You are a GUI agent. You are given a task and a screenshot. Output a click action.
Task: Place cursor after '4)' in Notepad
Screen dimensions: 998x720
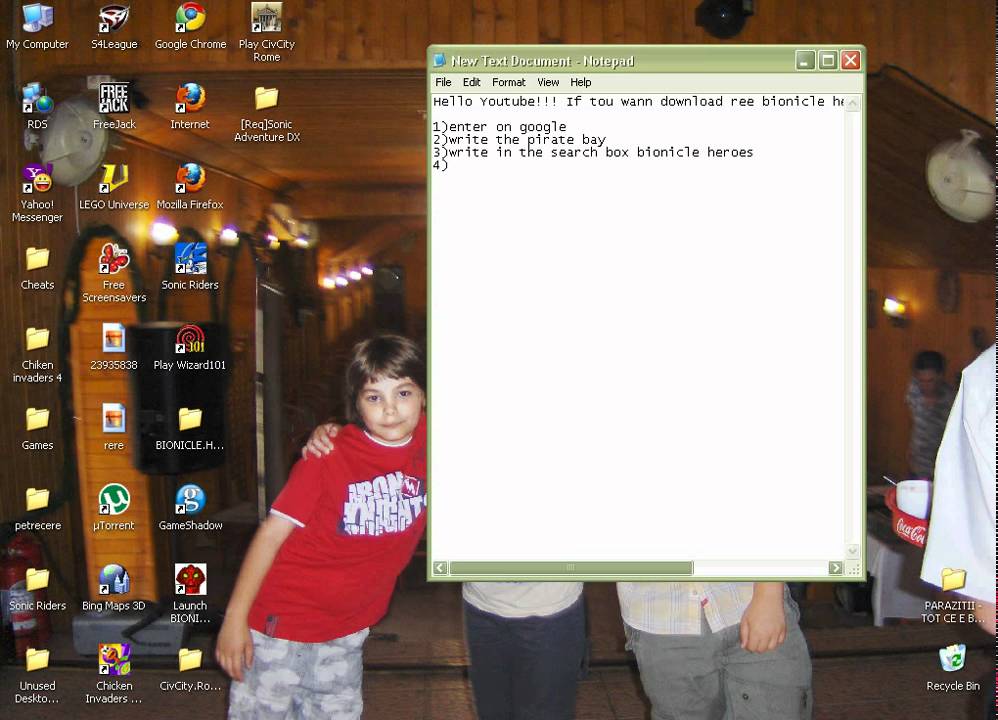tap(449, 165)
